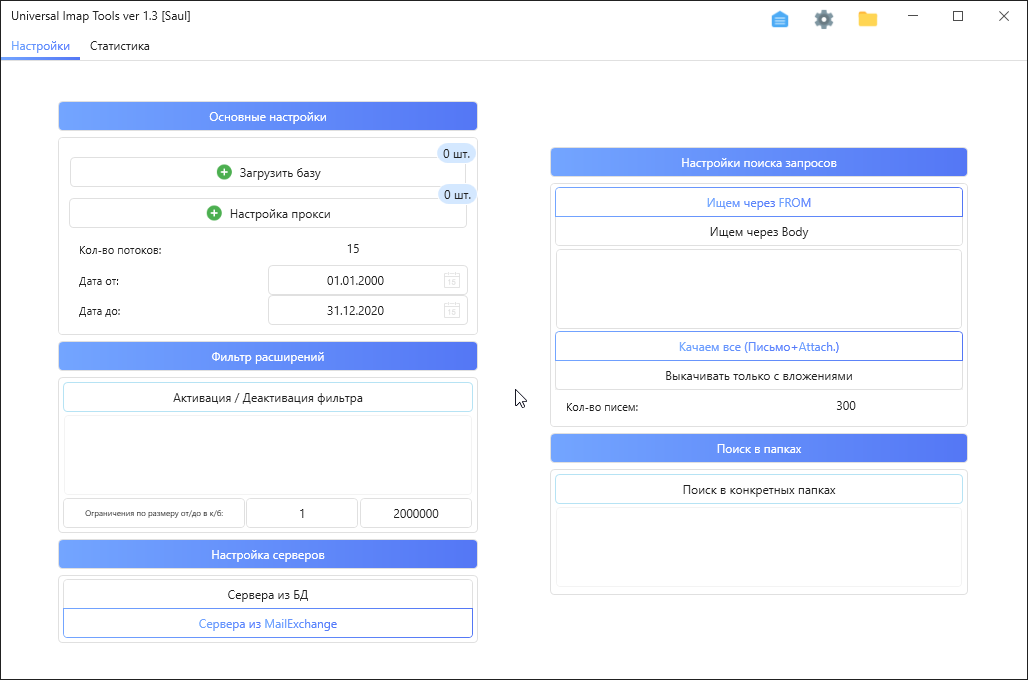The width and height of the screenshot is (1028, 680).
Task: Click the thread count value 15
Action: click(353, 249)
